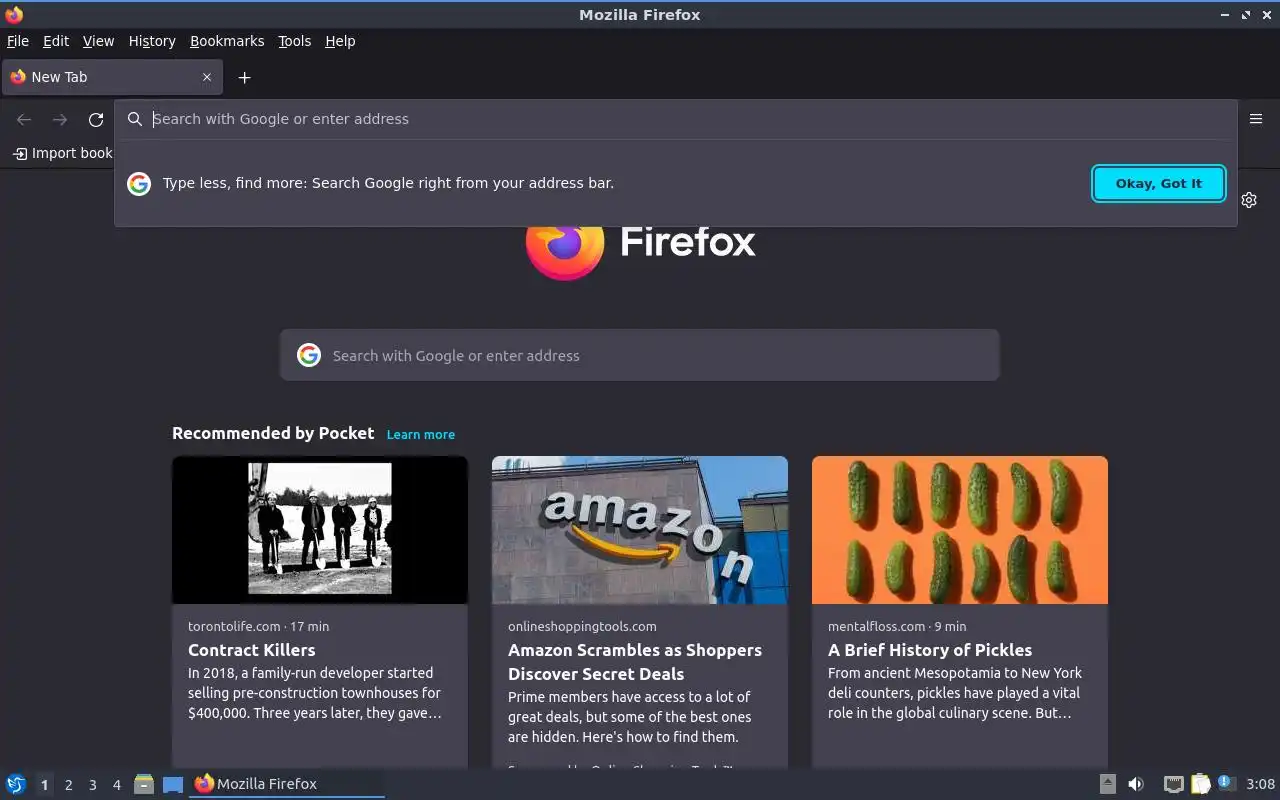
Task: Click the forward navigation arrow
Action: point(60,119)
